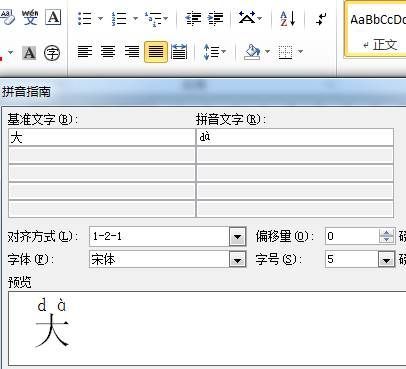Click the 拼音指南 dialog title
406x369 pixels.
pos(26,92)
